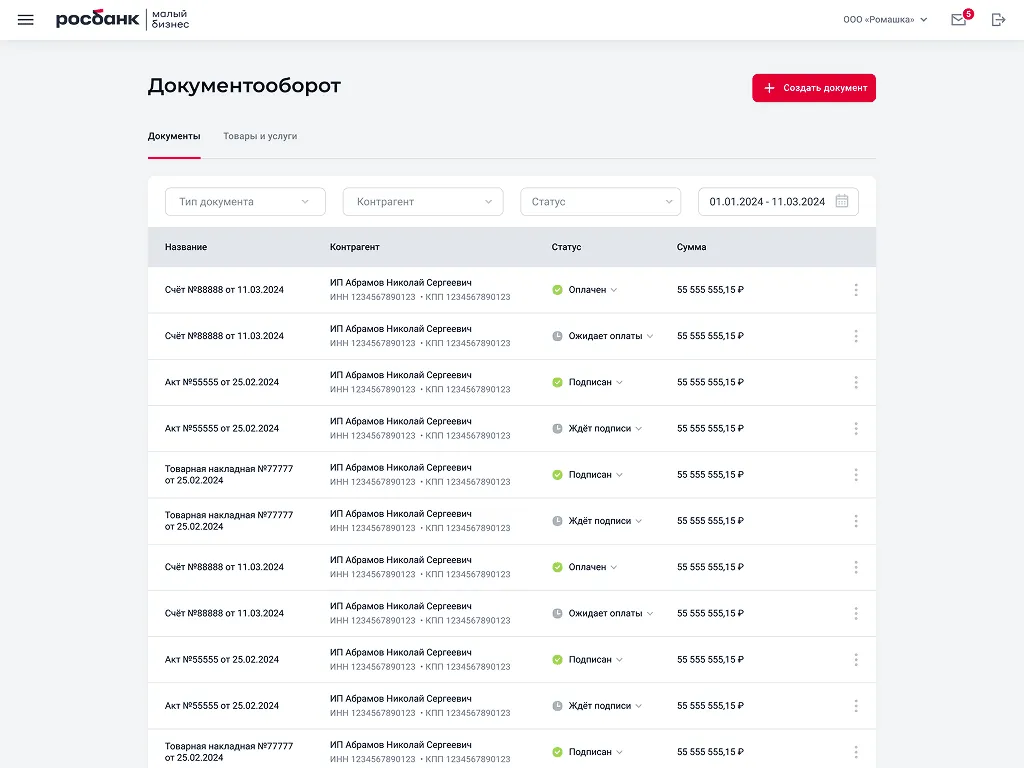Click the Статус column header
Screen dimensions: 1024x768
pyautogui.click(x=566, y=247)
